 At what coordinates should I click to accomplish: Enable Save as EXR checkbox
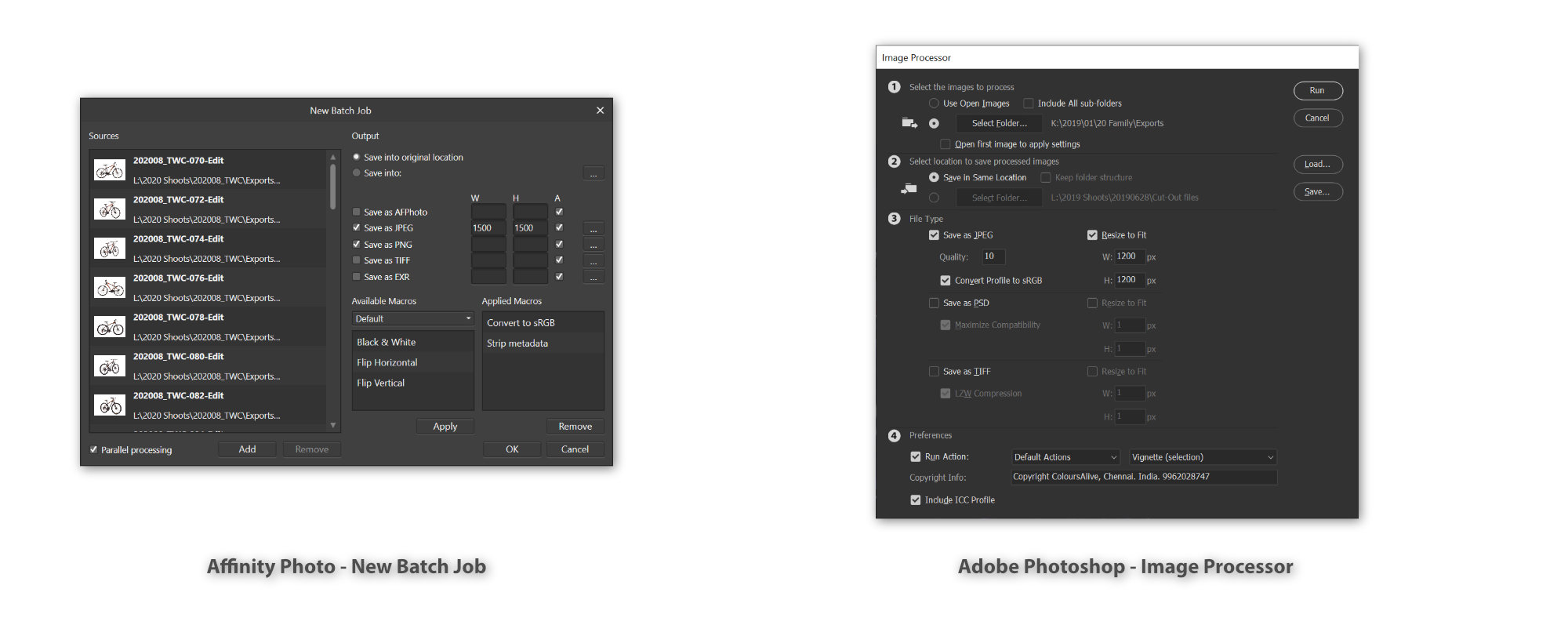357,277
